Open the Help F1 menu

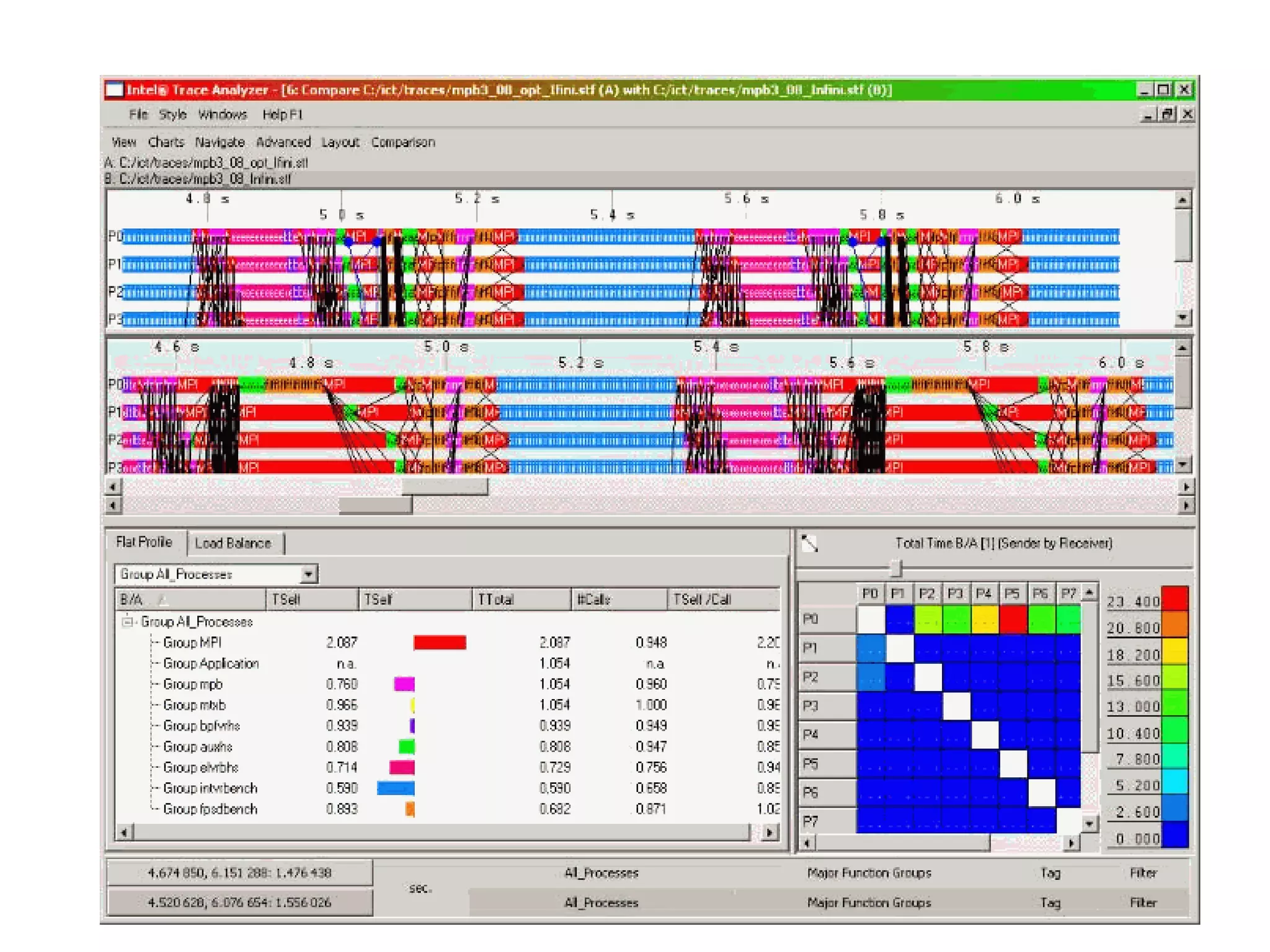click(x=283, y=115)
